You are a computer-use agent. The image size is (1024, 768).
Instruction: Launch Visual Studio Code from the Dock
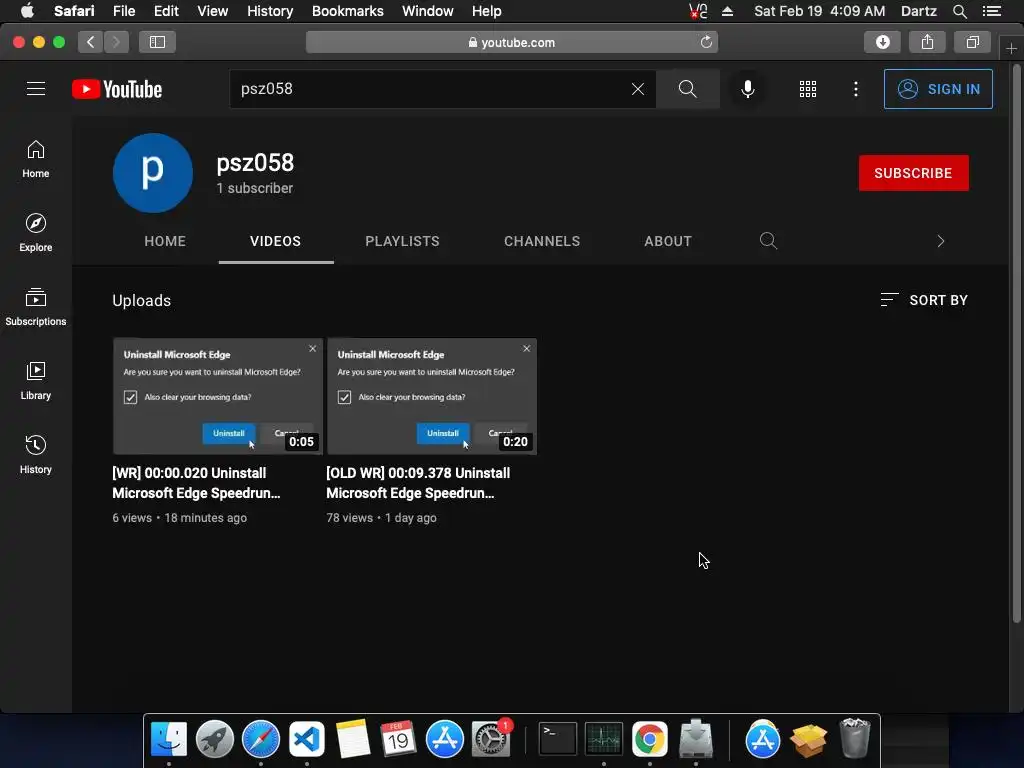(307, 739)
